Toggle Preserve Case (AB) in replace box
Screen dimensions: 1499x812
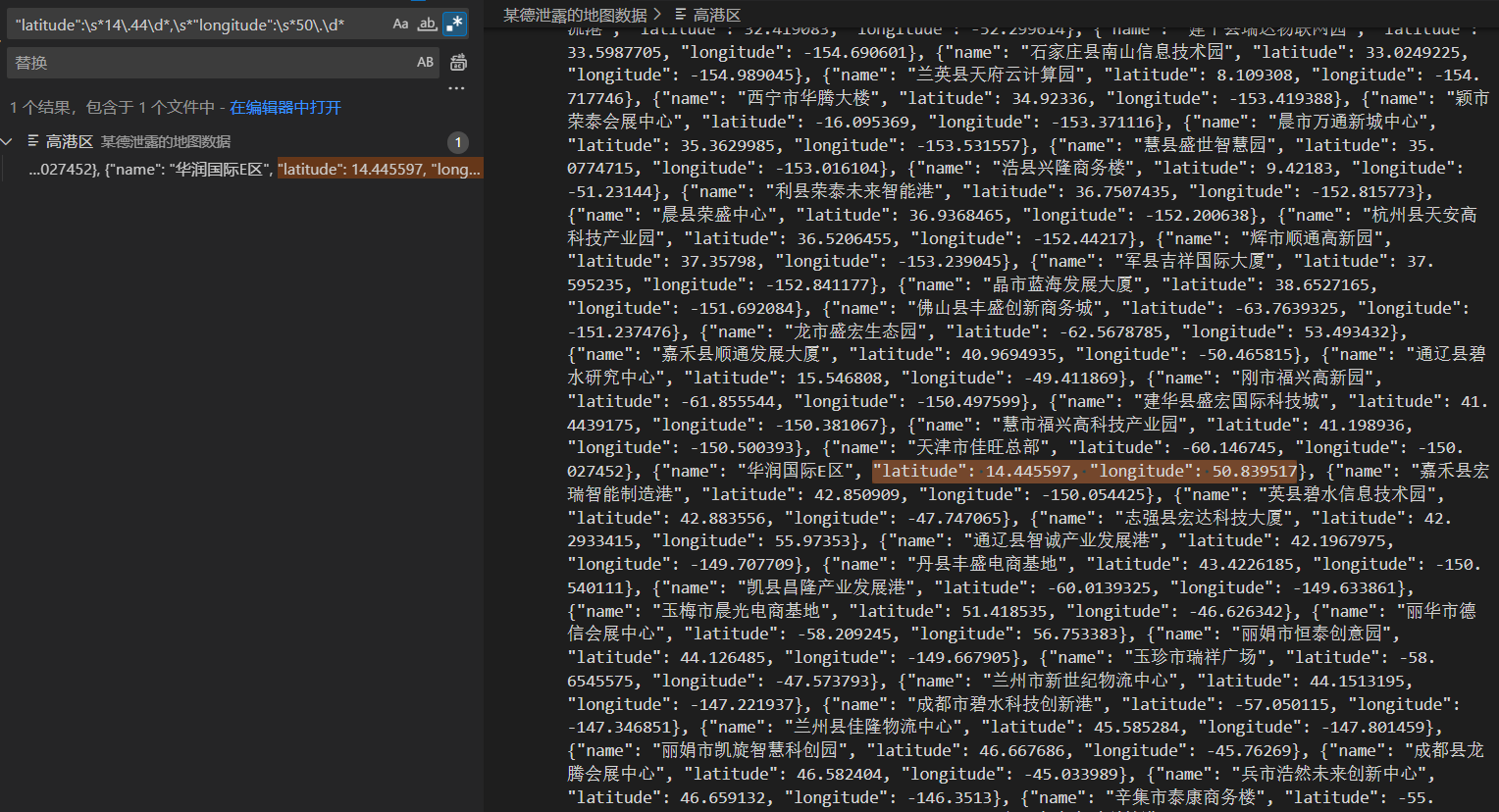425,63
